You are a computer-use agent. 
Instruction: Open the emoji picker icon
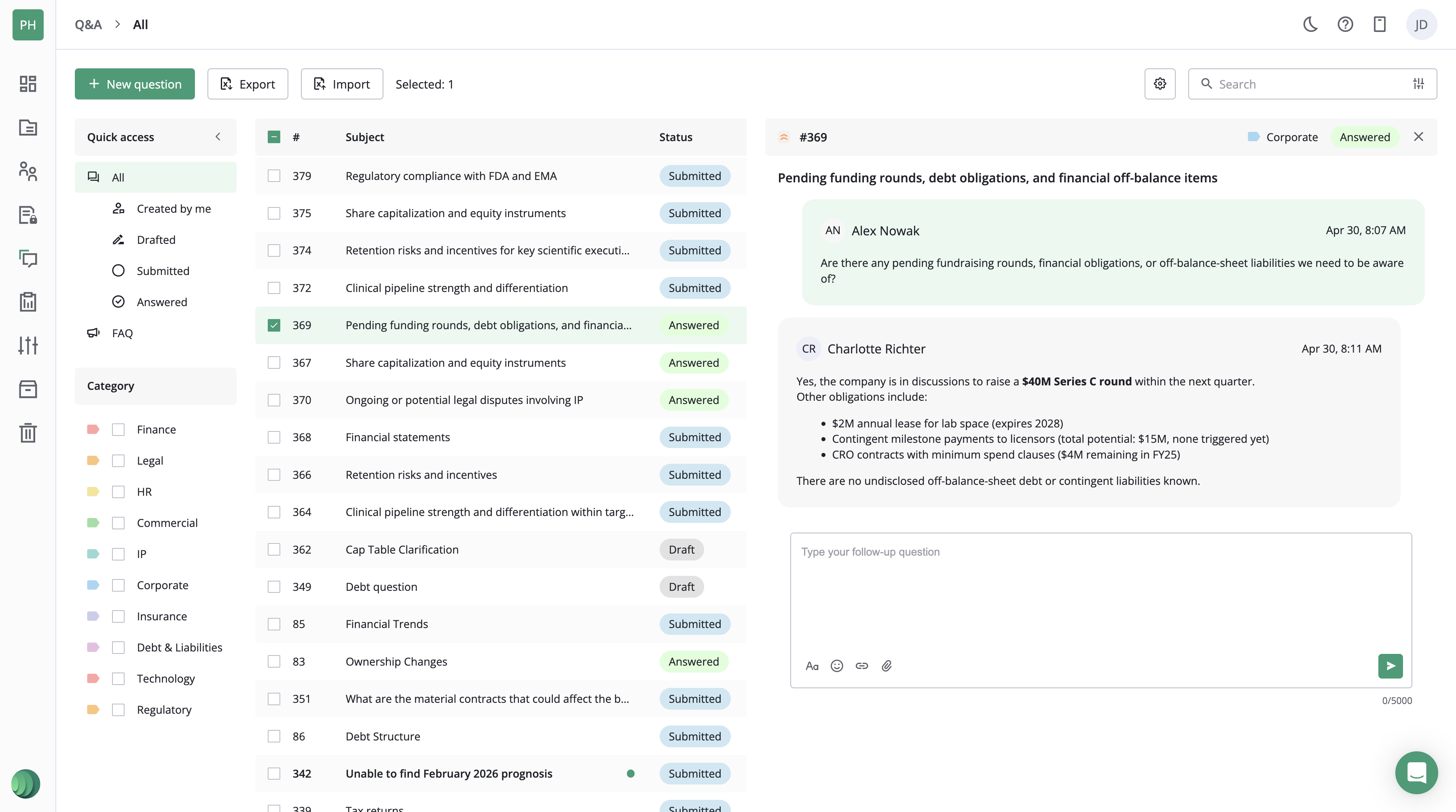(x=836, y=666)
